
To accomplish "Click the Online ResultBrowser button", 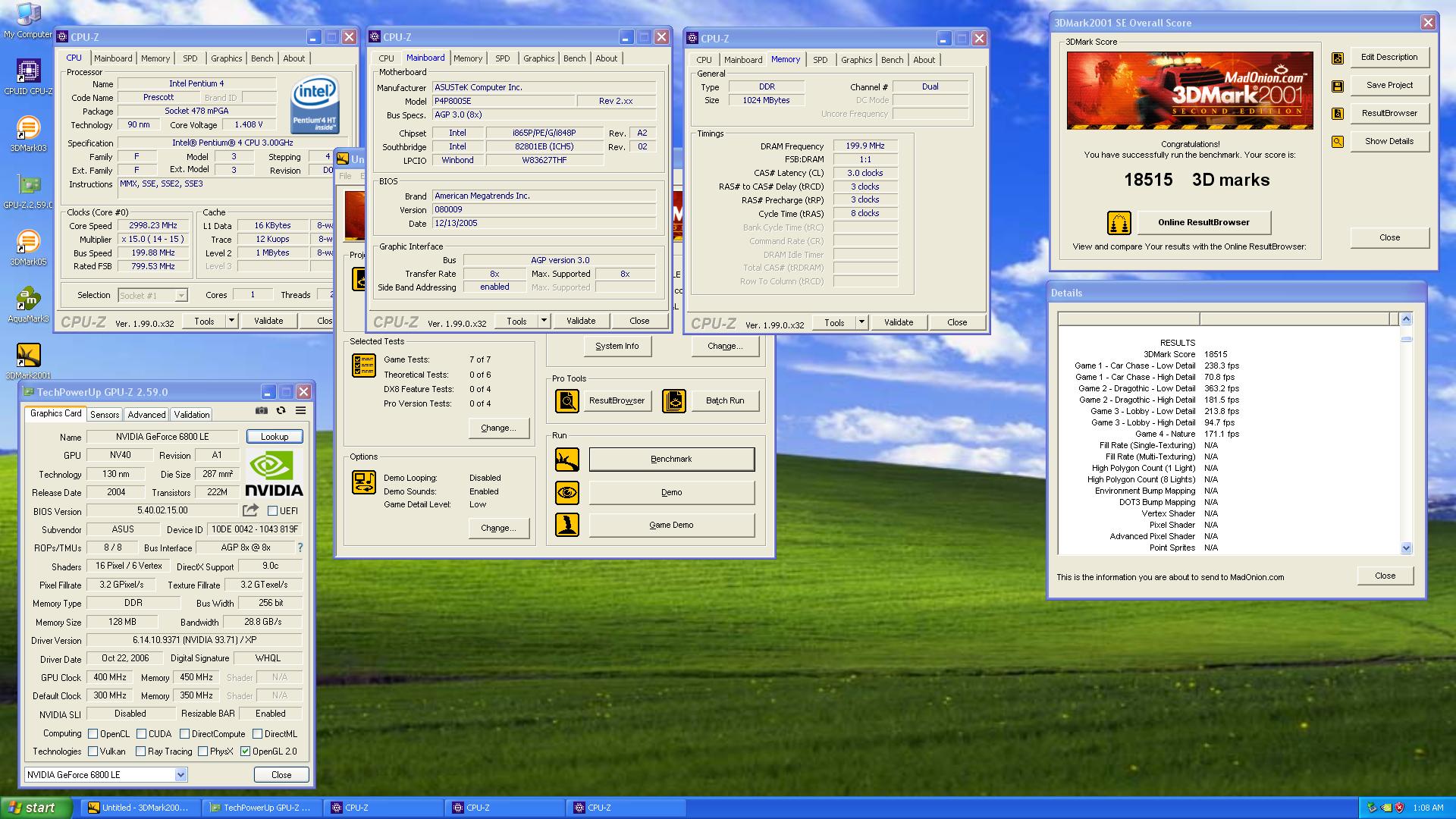I will [1203, 222].
